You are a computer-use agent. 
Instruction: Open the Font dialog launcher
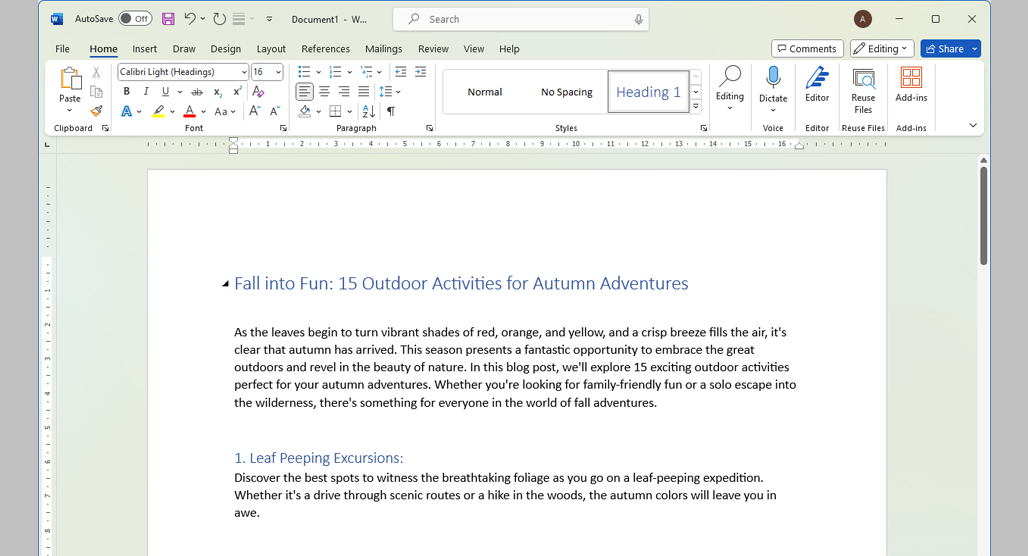(283, 129)
